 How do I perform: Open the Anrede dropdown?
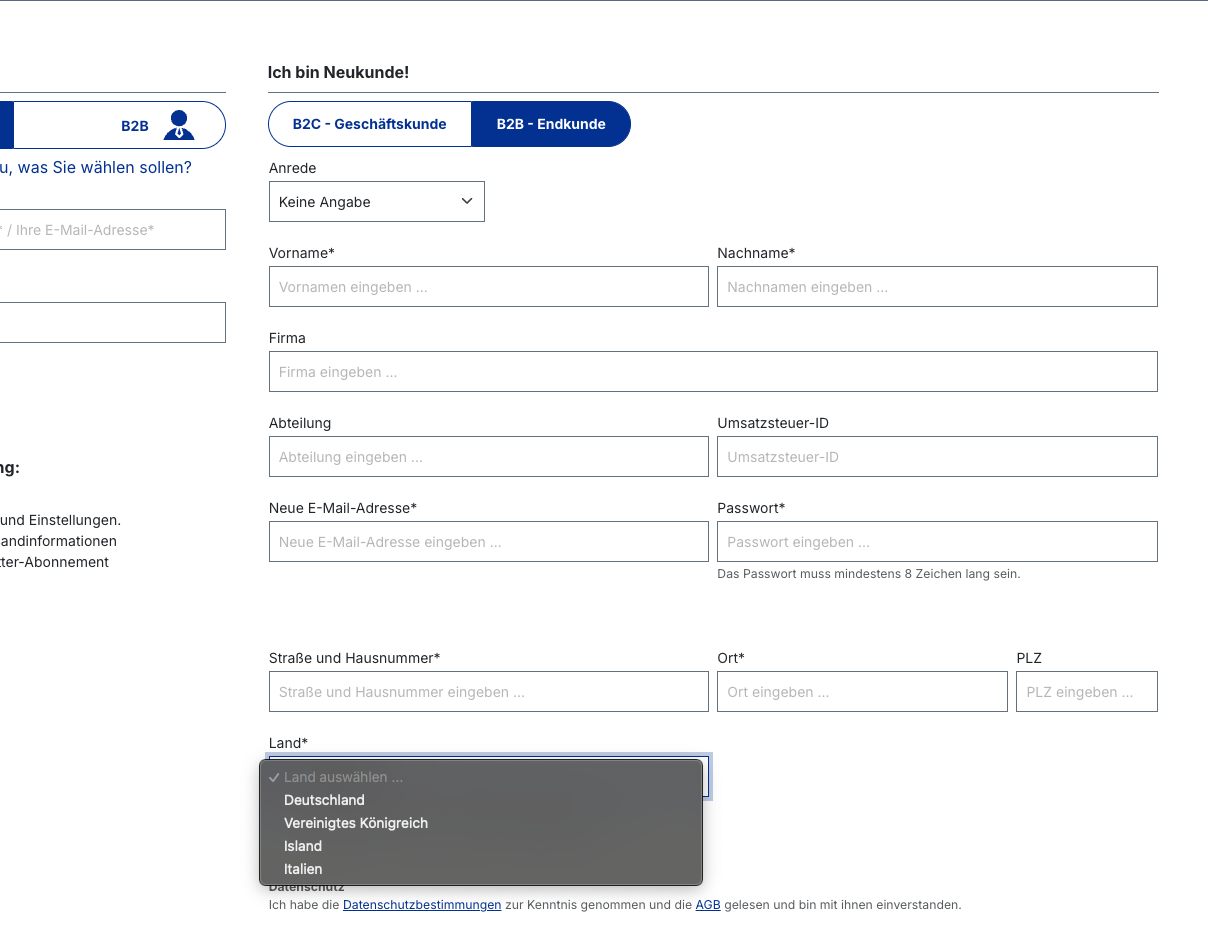[x=377, y=201]
